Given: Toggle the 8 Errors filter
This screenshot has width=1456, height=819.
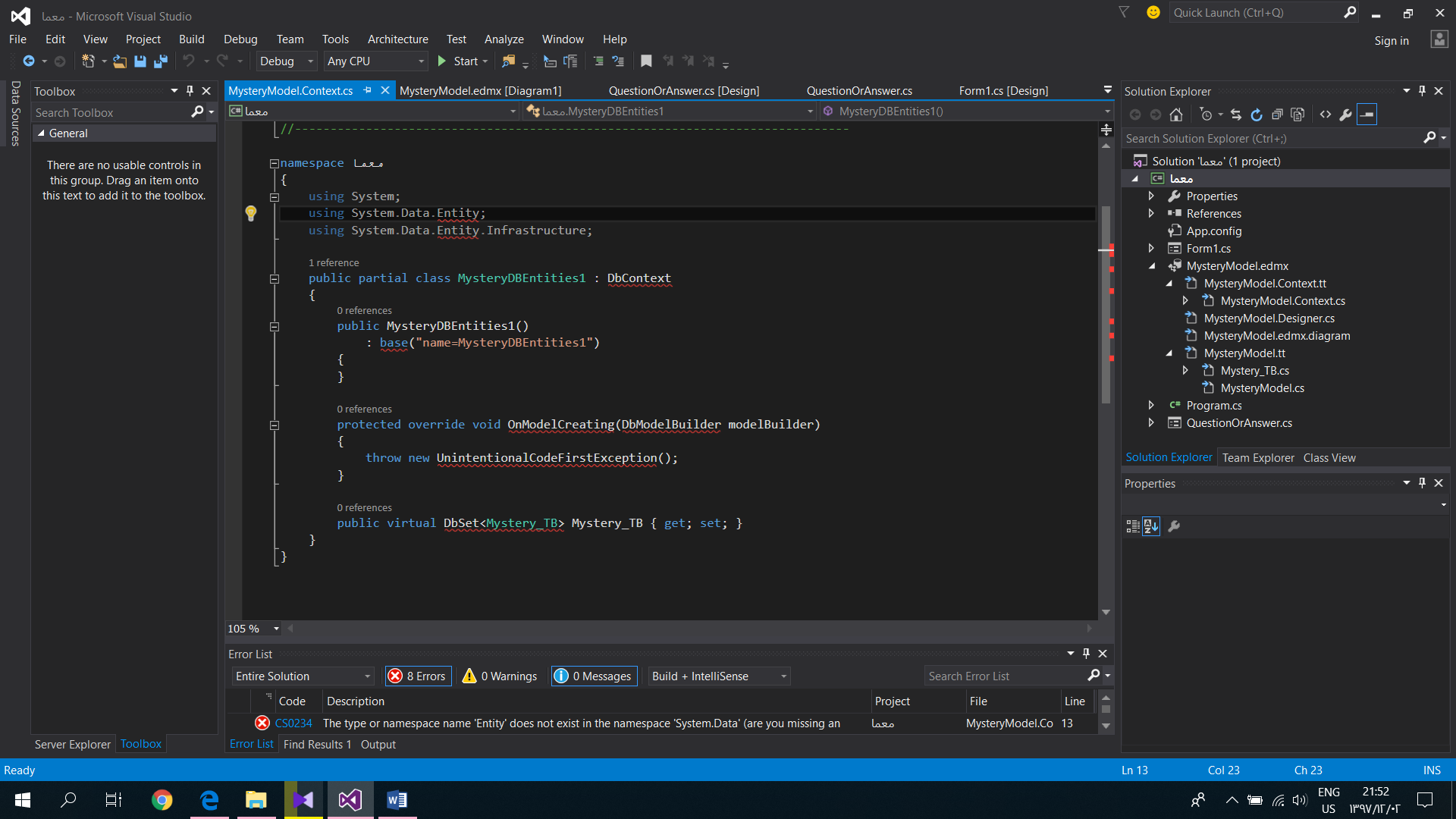Looking at the screenshot, I should pyautogui.click(x=418, y=676).
